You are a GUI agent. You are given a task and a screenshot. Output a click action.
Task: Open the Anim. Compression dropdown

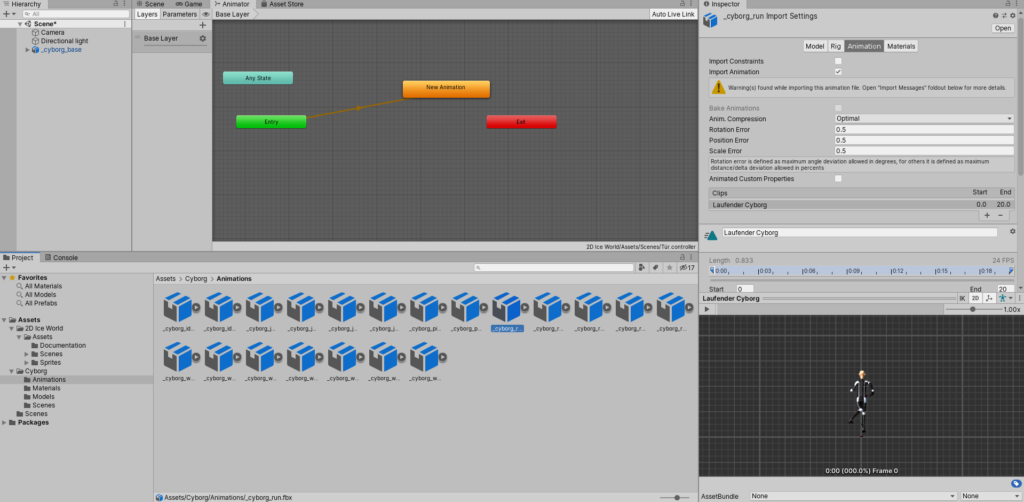(924, 118)
